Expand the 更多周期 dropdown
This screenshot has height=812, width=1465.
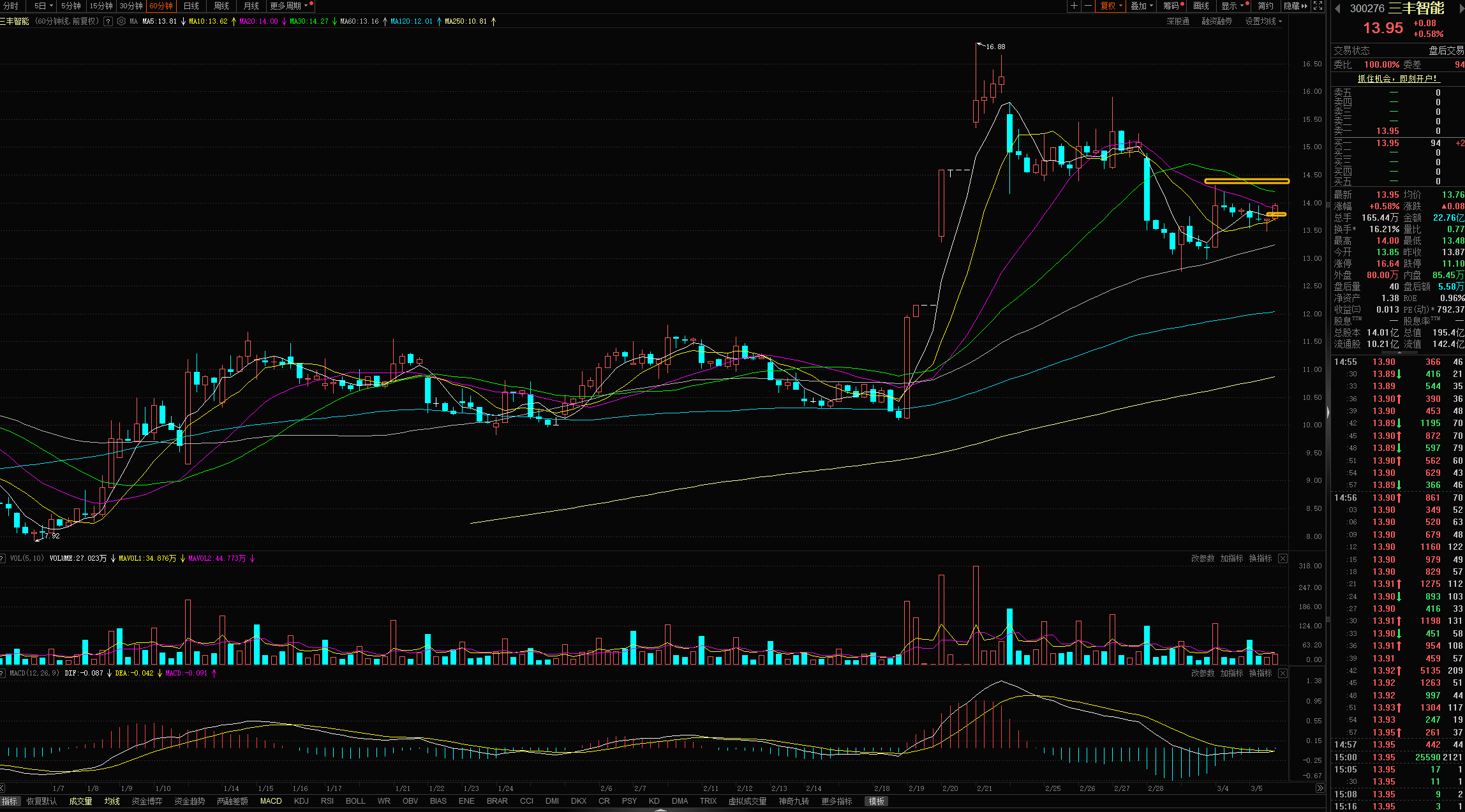[288, 6]
